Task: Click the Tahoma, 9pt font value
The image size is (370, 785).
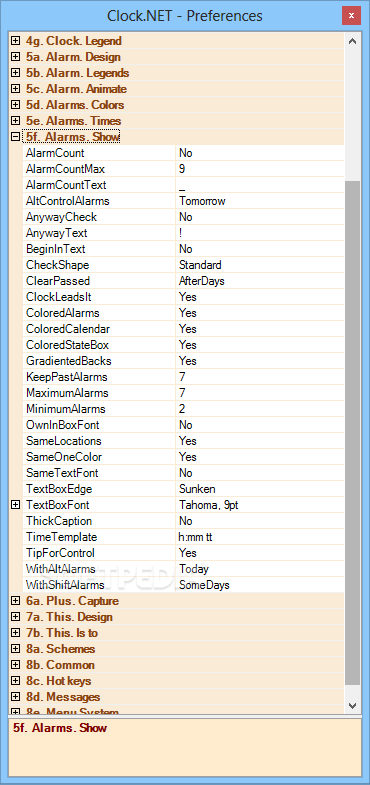Action: coord(260,505)
